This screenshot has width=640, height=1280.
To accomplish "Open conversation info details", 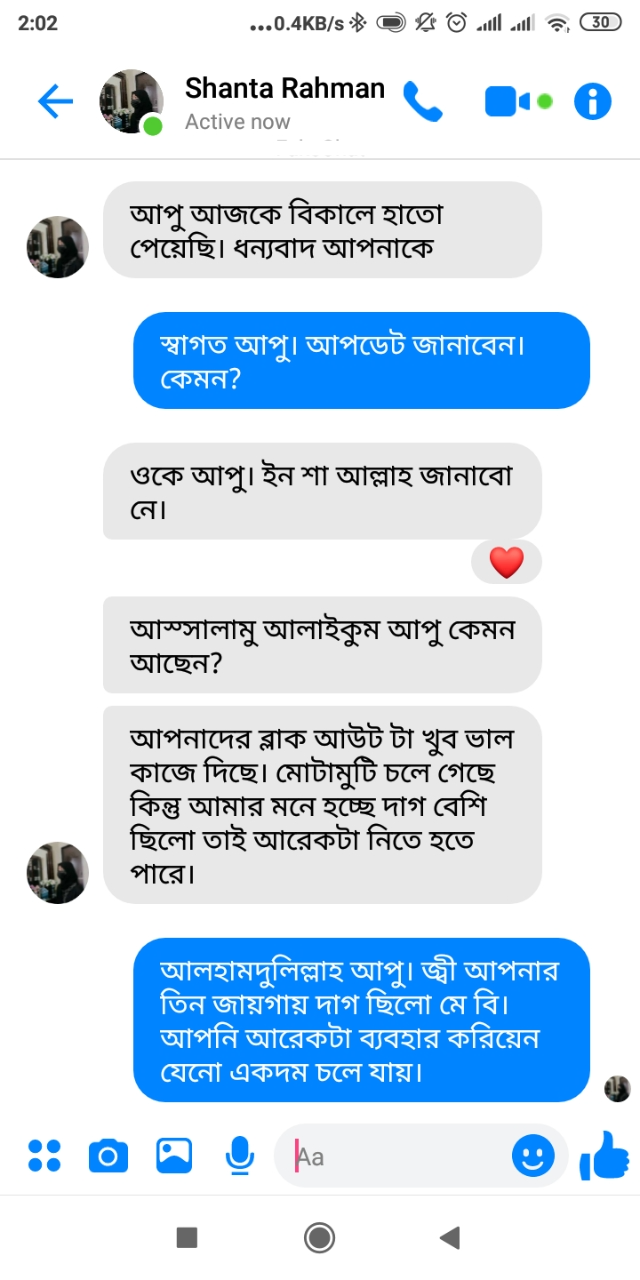I will point(592,101).
